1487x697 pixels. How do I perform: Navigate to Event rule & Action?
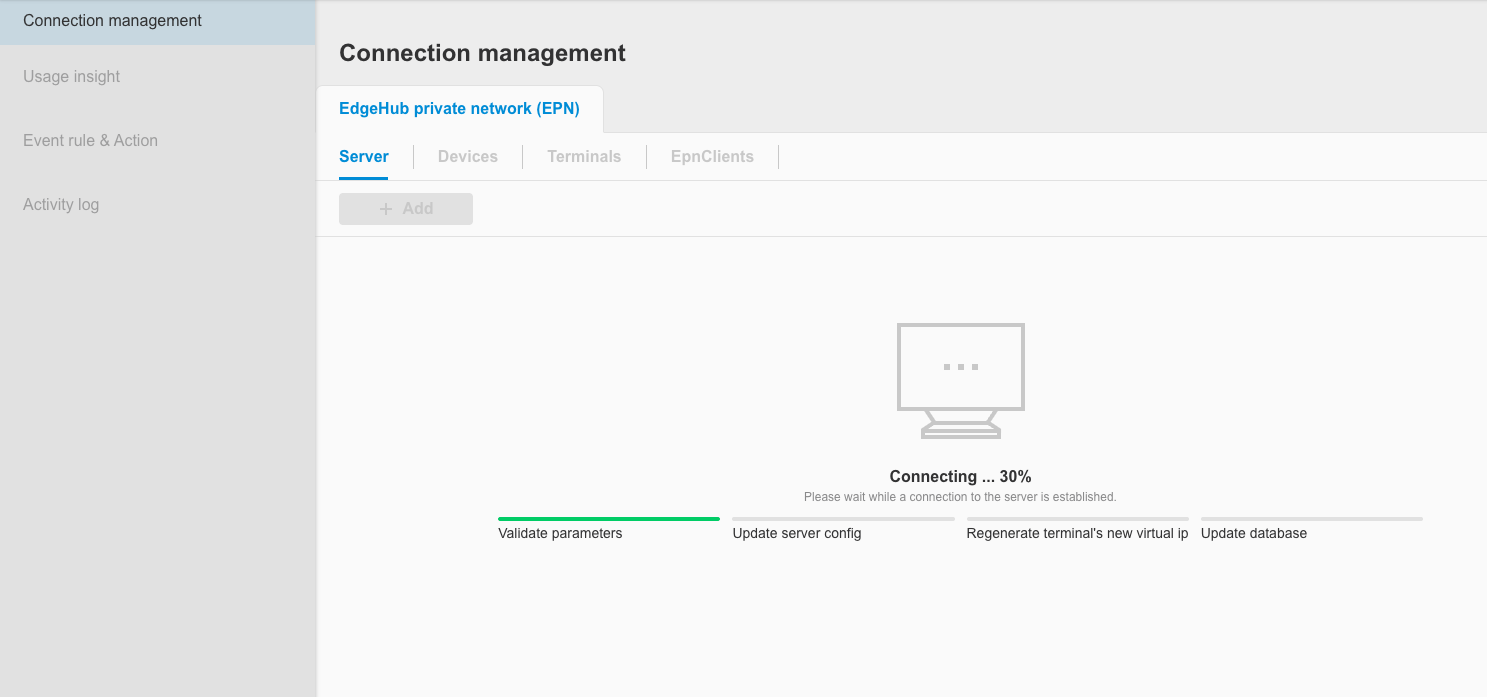point(90,140)
